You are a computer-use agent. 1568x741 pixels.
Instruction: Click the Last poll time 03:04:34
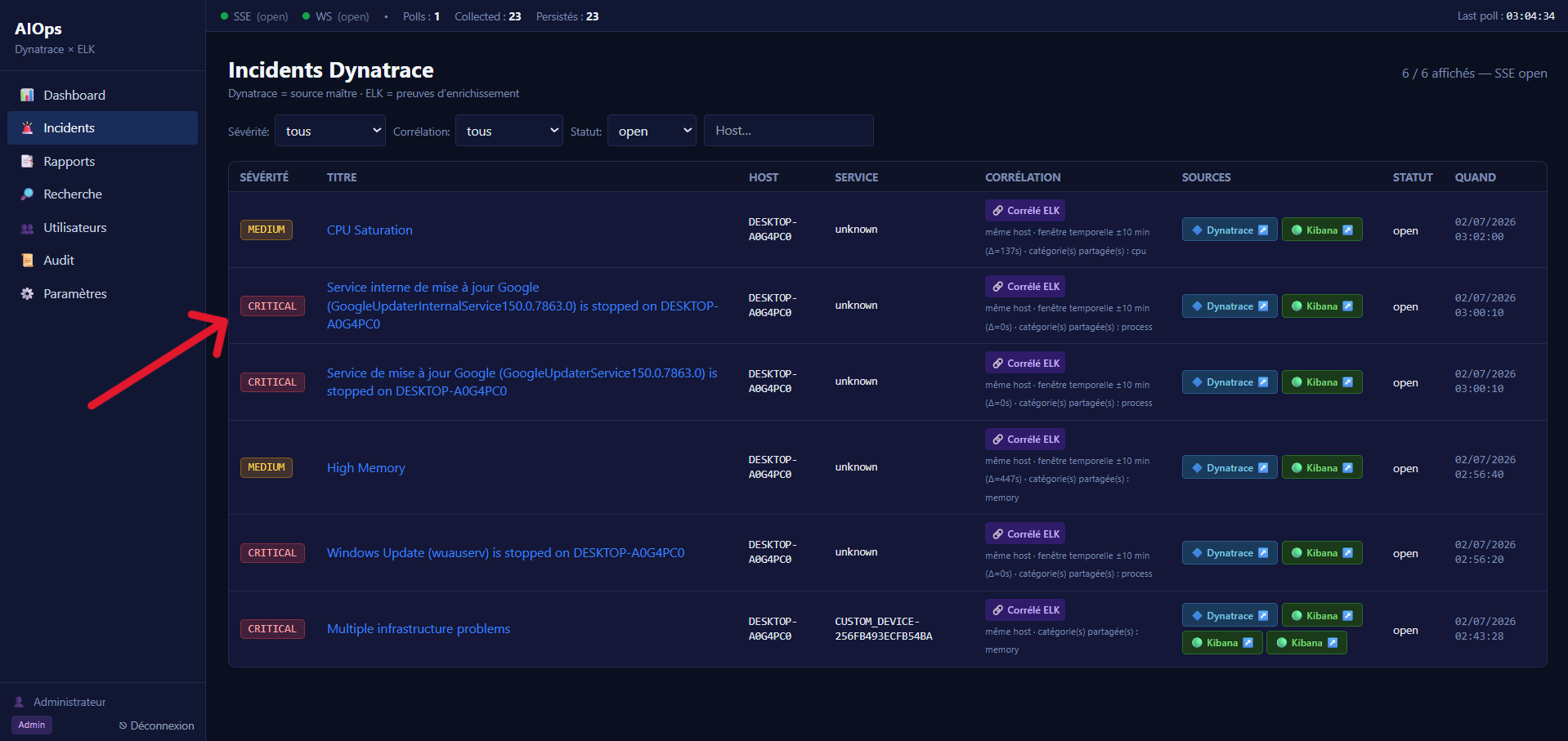click(1530, 16)
